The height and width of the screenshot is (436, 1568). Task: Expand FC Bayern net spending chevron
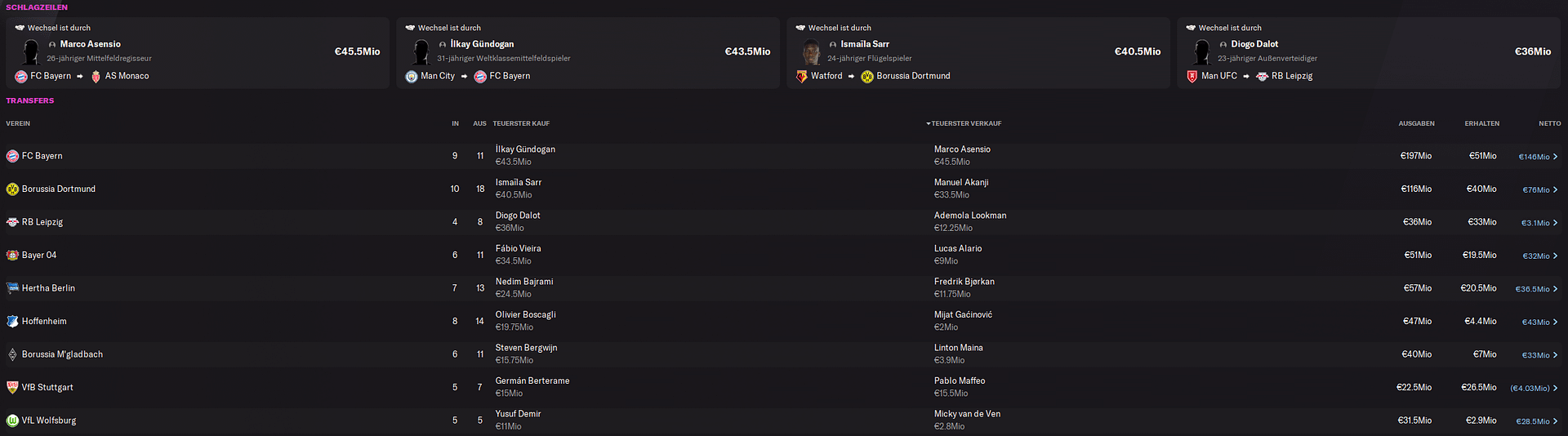1555,157
